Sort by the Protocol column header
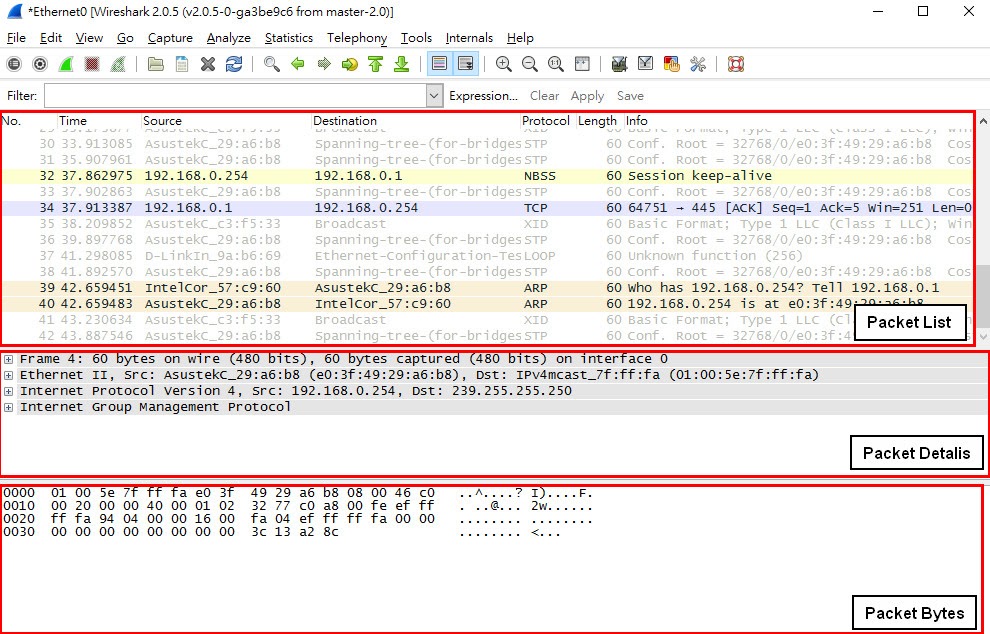Screen dimensions: 990x634 (547, 121)
